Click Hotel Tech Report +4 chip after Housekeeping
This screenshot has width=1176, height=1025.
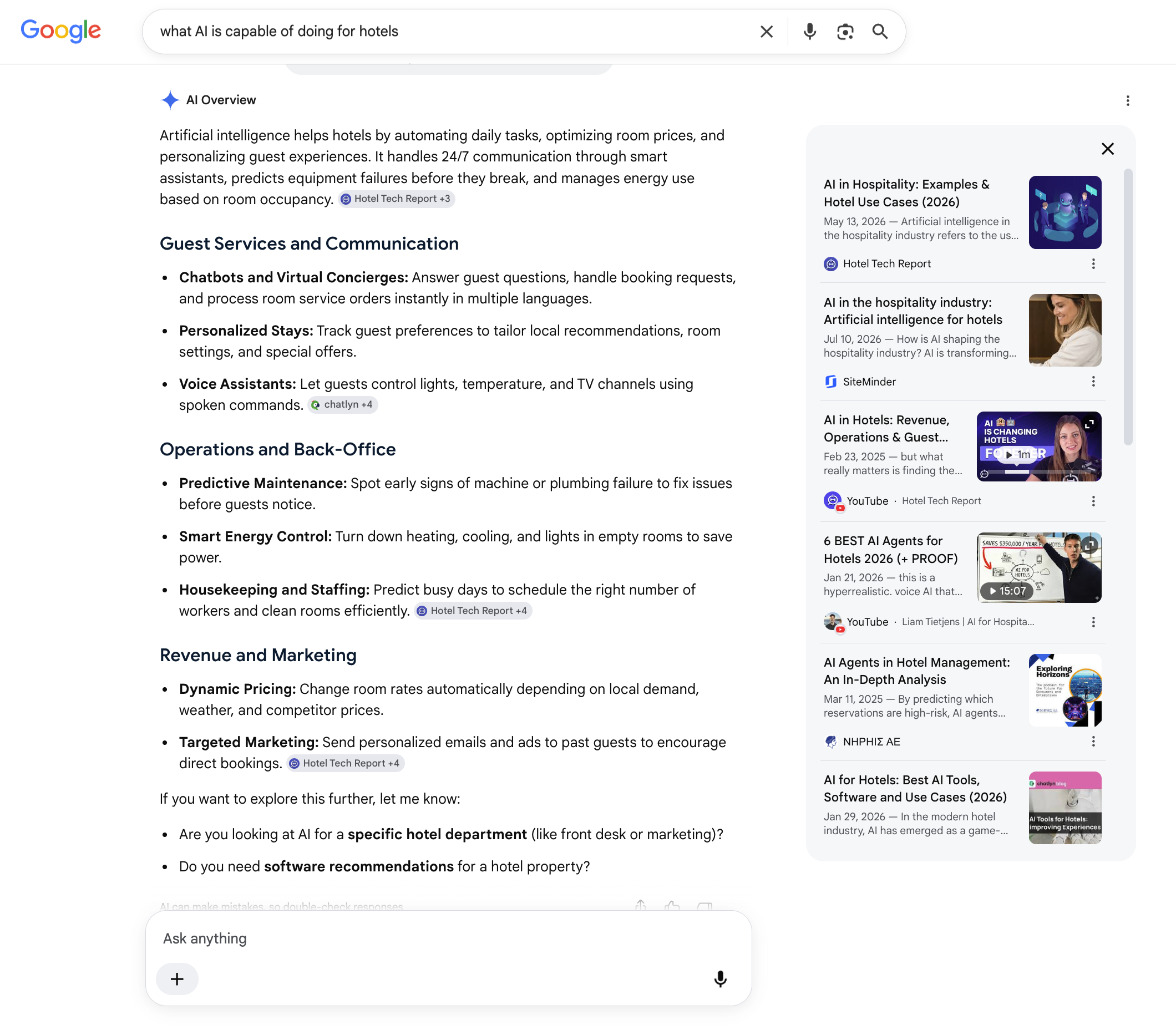click(473, 611)
